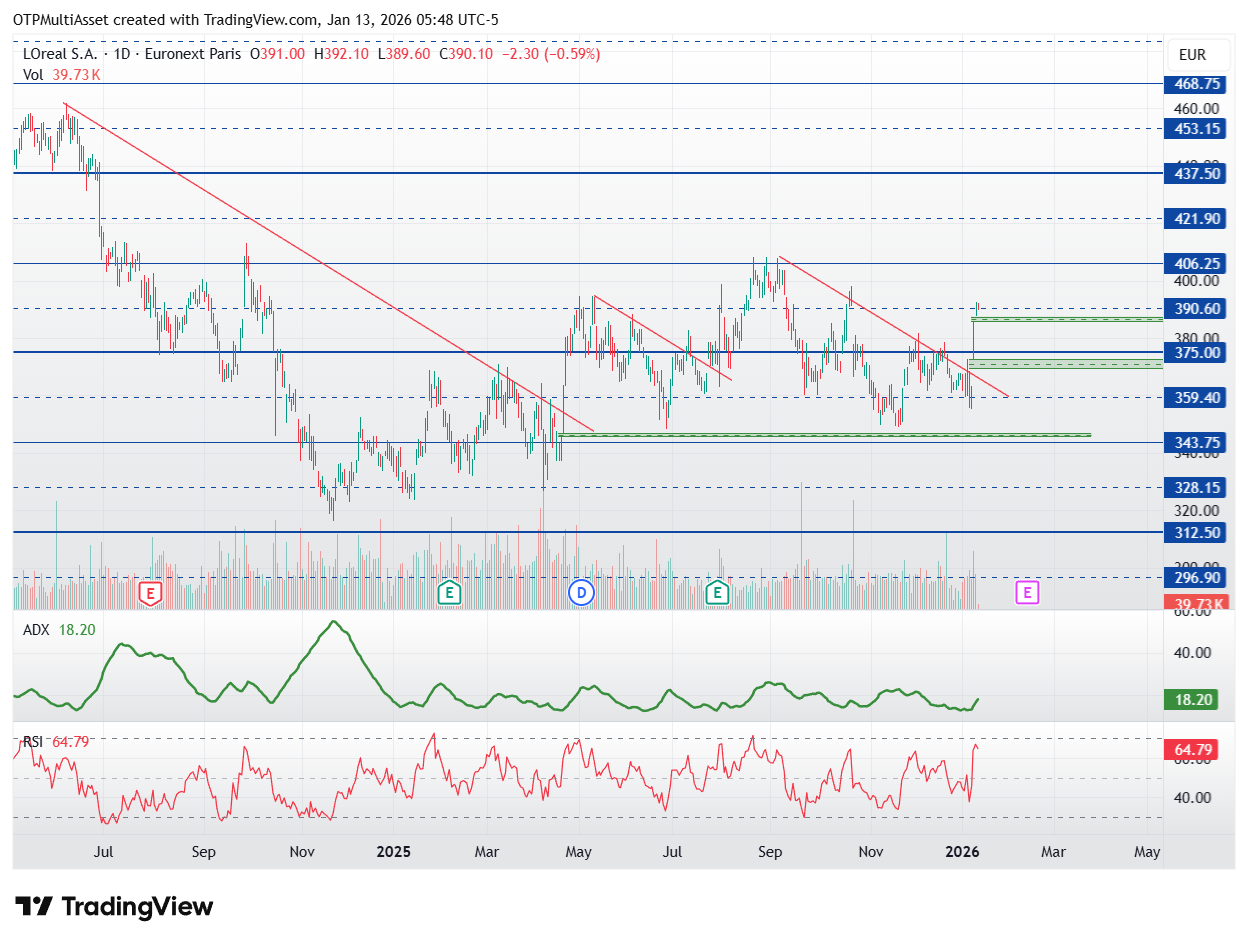This screenshot has height=944, width=1248.
Task: Click the RSI indicator label
Action: (33, 741)
